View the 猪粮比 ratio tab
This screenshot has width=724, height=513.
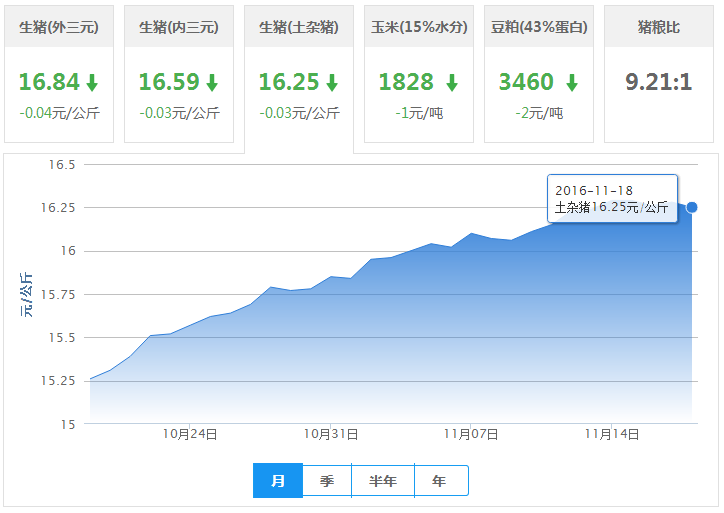point(659,27)
